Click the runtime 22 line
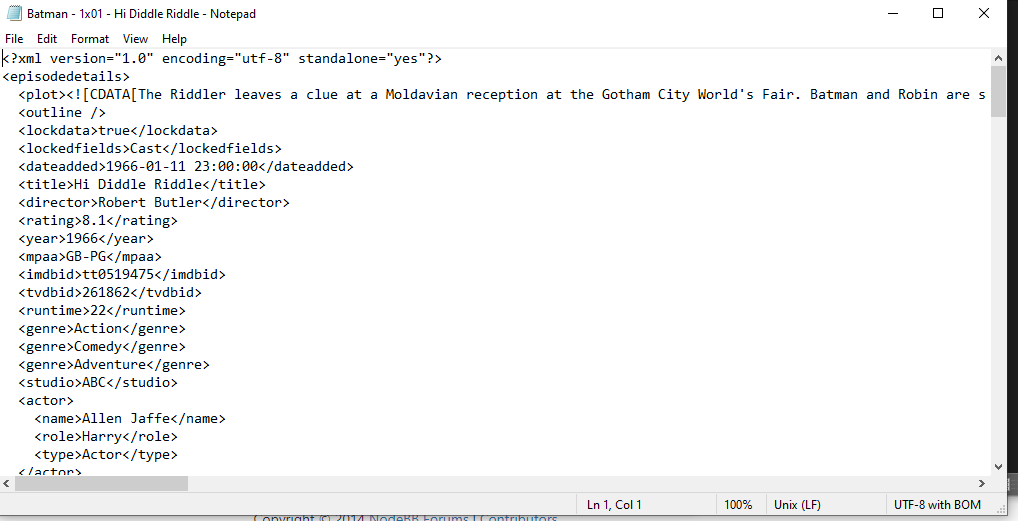The width and height of the screenshot is (1018, 521). click(102, 311)
